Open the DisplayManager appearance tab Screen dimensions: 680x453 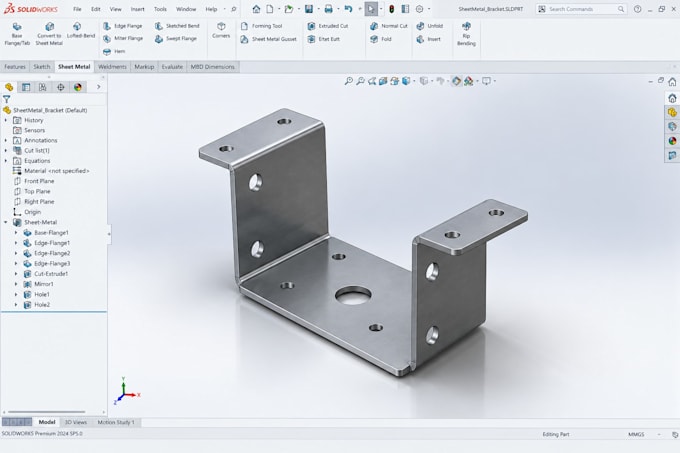[78, 87]
